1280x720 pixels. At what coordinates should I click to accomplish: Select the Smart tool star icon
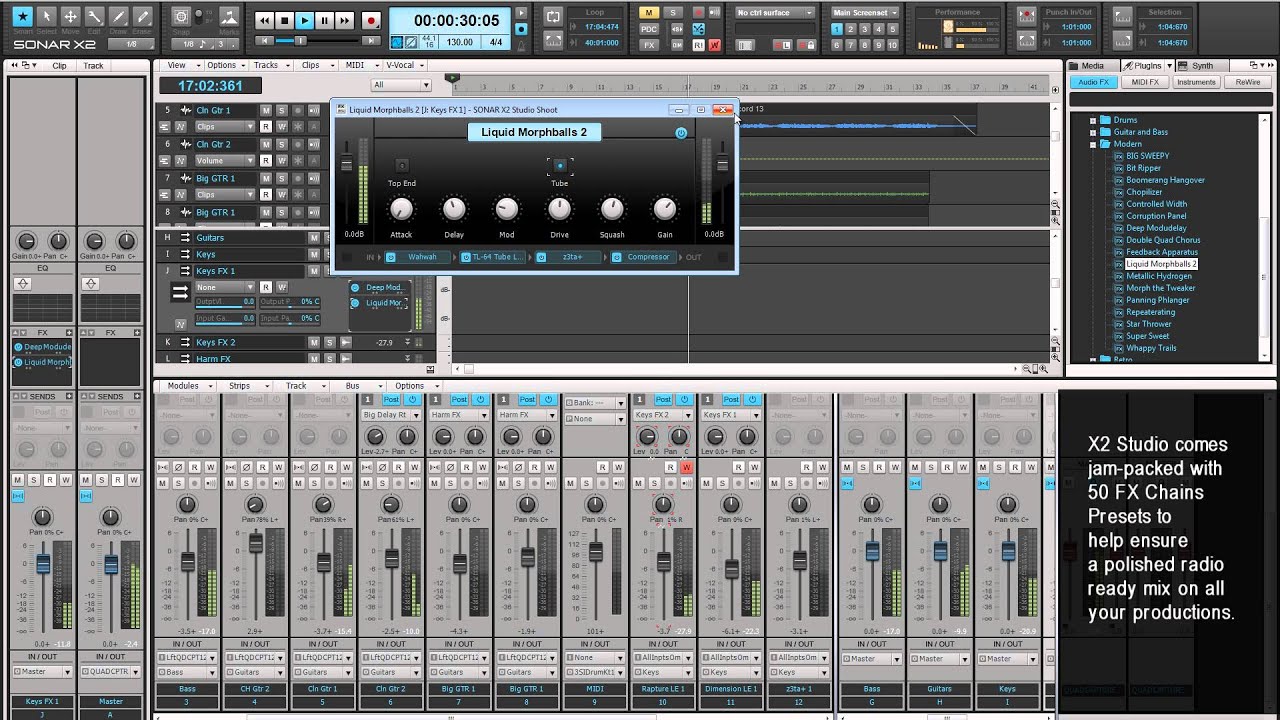coord(22,16)
